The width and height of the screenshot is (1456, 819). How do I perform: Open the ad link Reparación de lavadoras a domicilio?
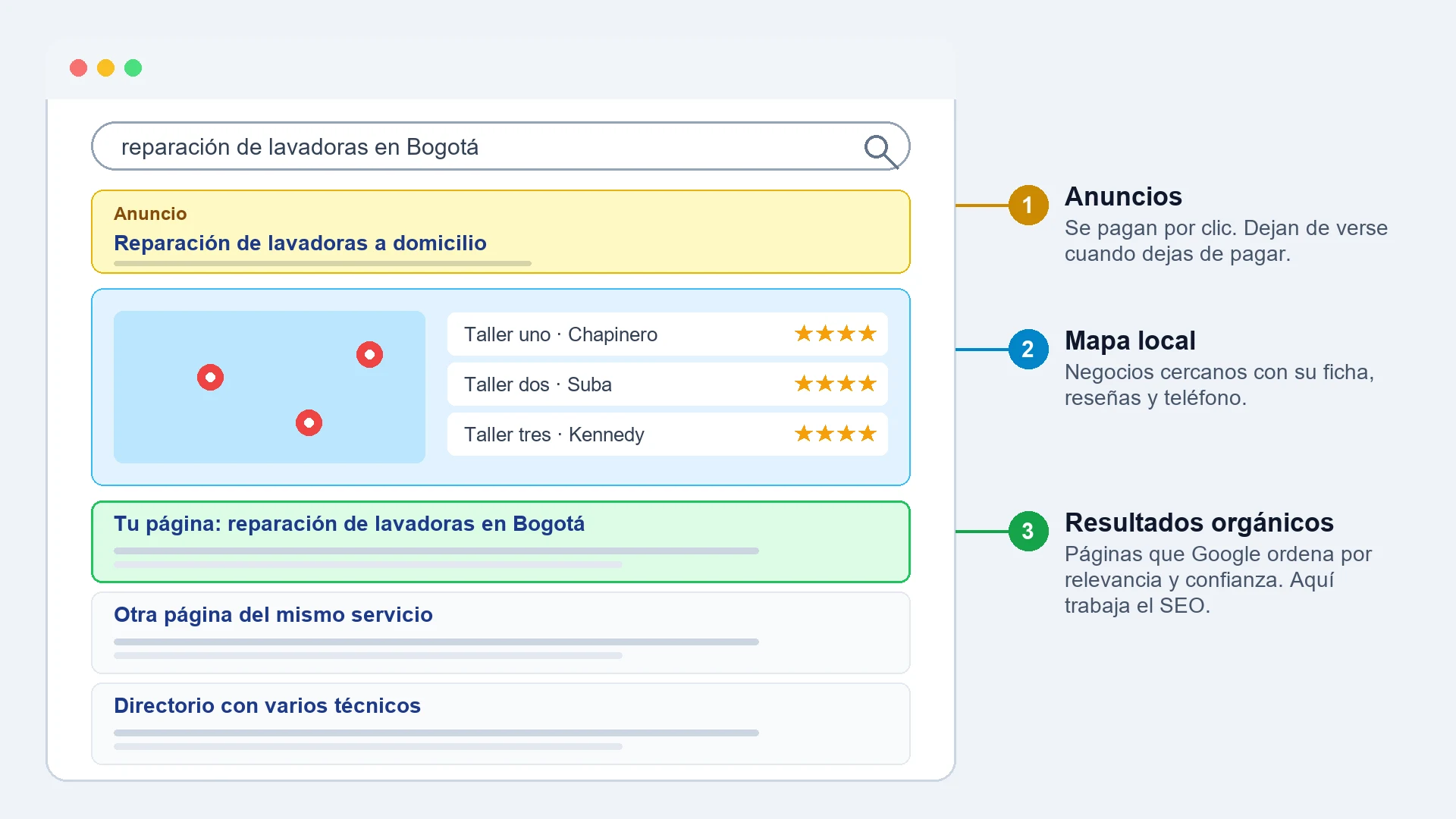coord(300,243)
